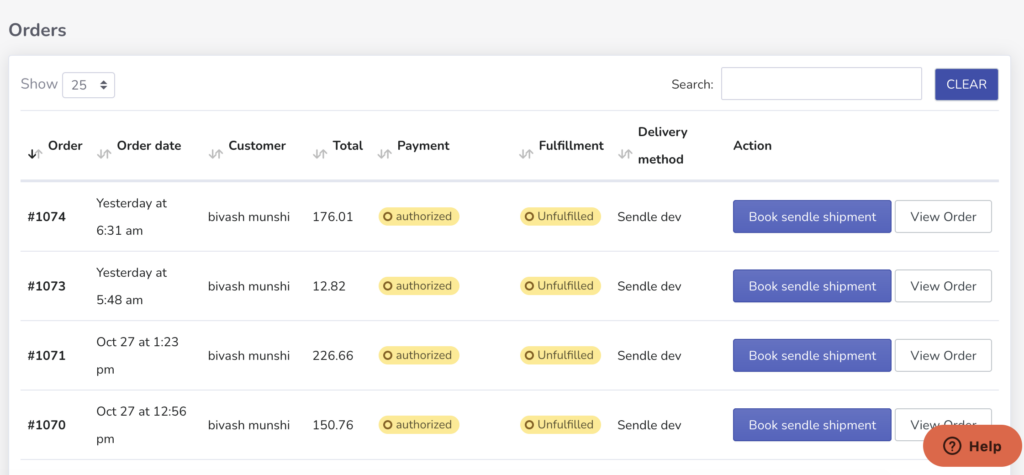Book sendle shipment for order #1070
Viewport: 1024px width, 475px height.
click(811, 425)
